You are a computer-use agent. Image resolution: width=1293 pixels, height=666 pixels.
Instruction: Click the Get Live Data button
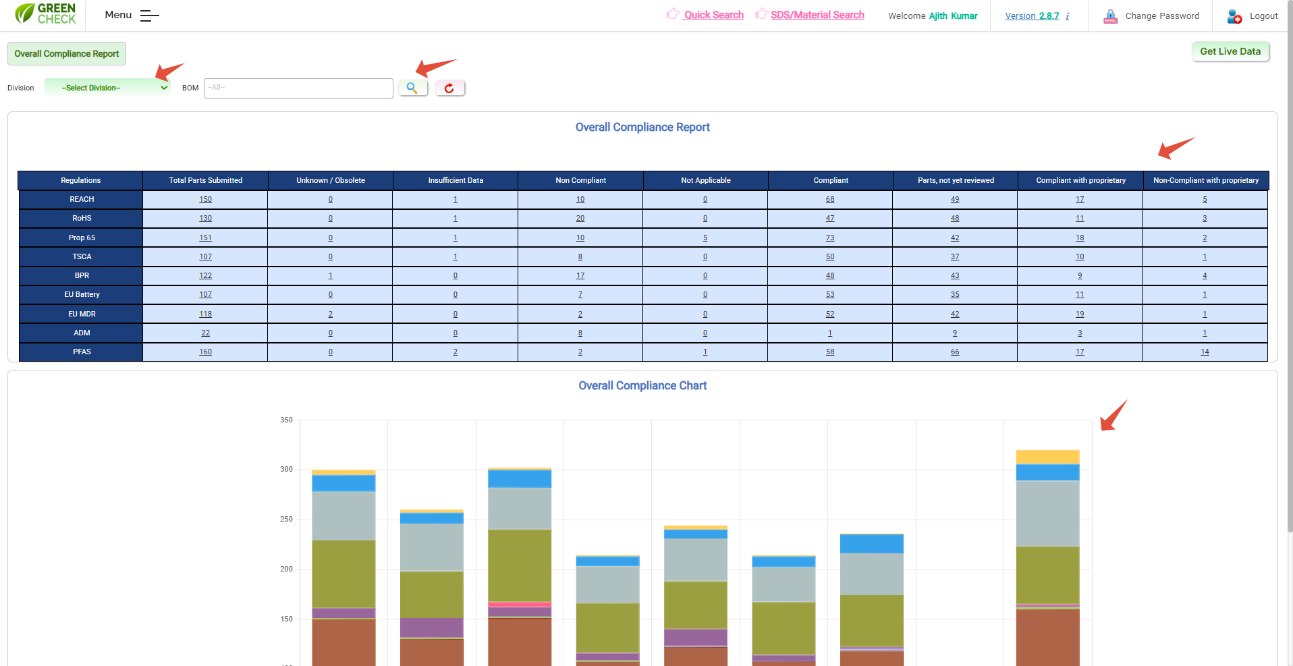click(x=1230, y=51)
